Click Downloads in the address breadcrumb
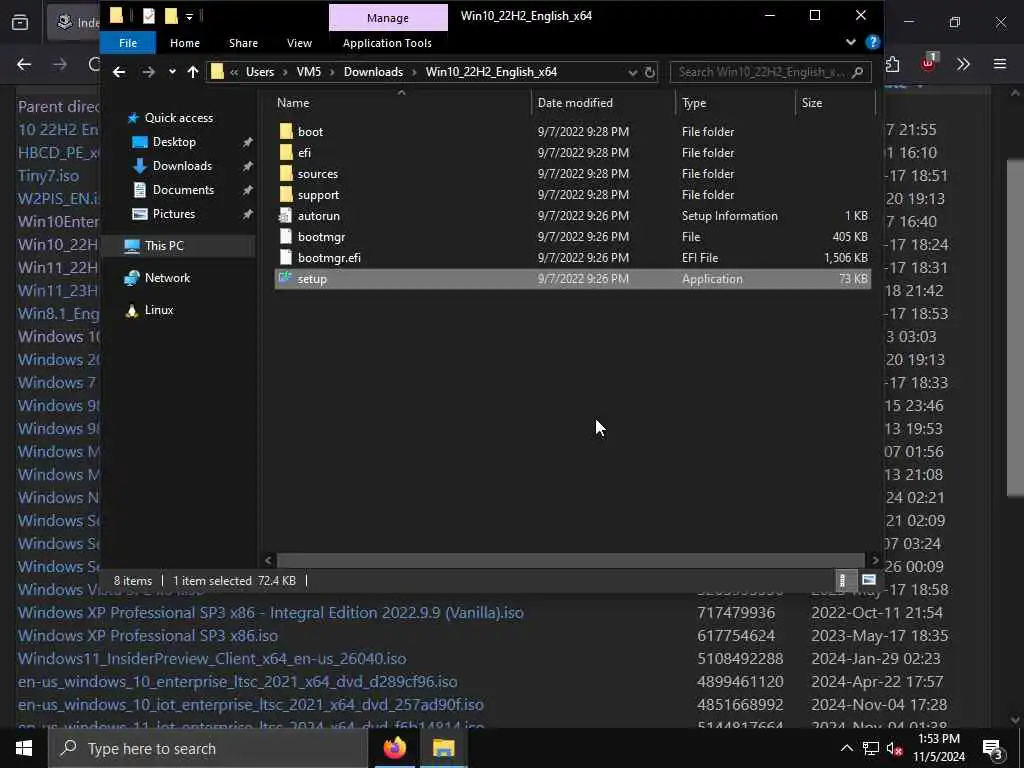The width and height of the screenshot is (1024, 768). click(x=374, y=72)
